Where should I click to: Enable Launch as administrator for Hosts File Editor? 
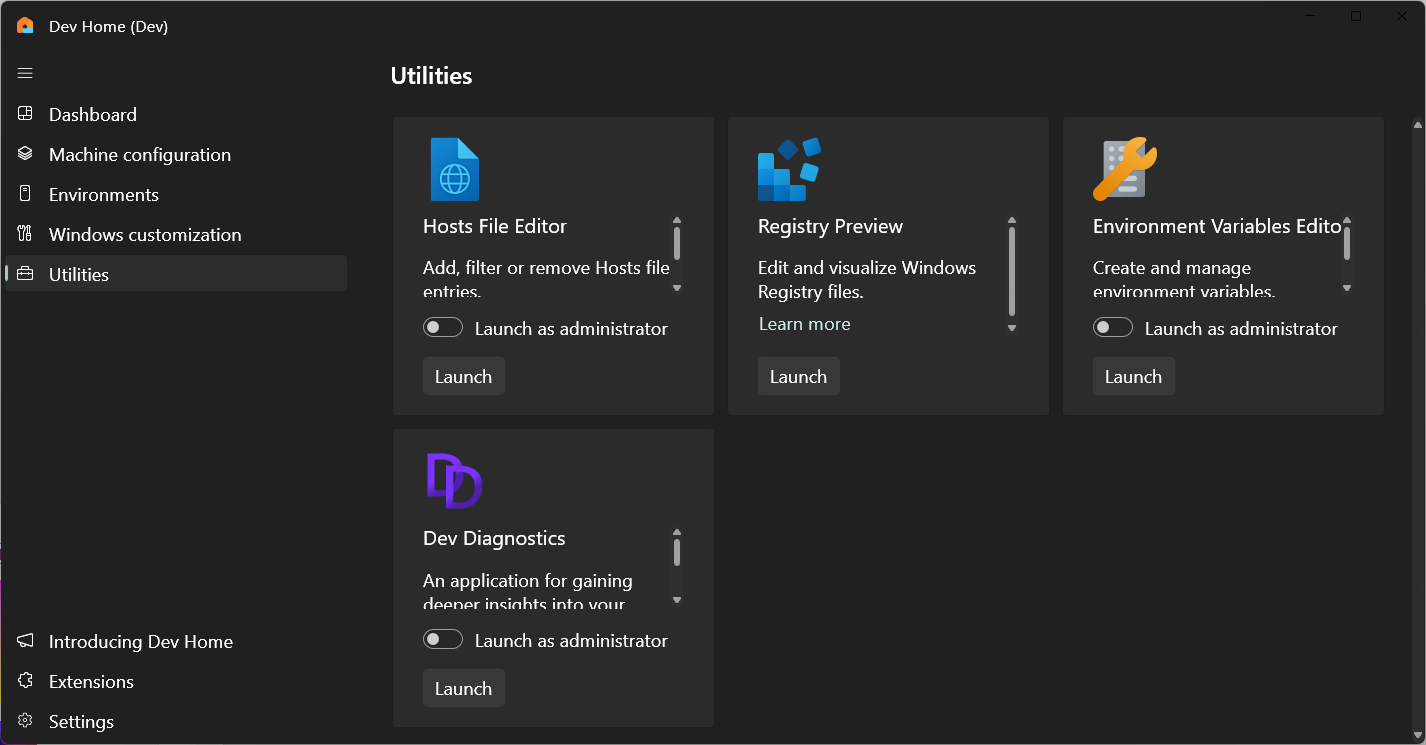click(443, 328)
